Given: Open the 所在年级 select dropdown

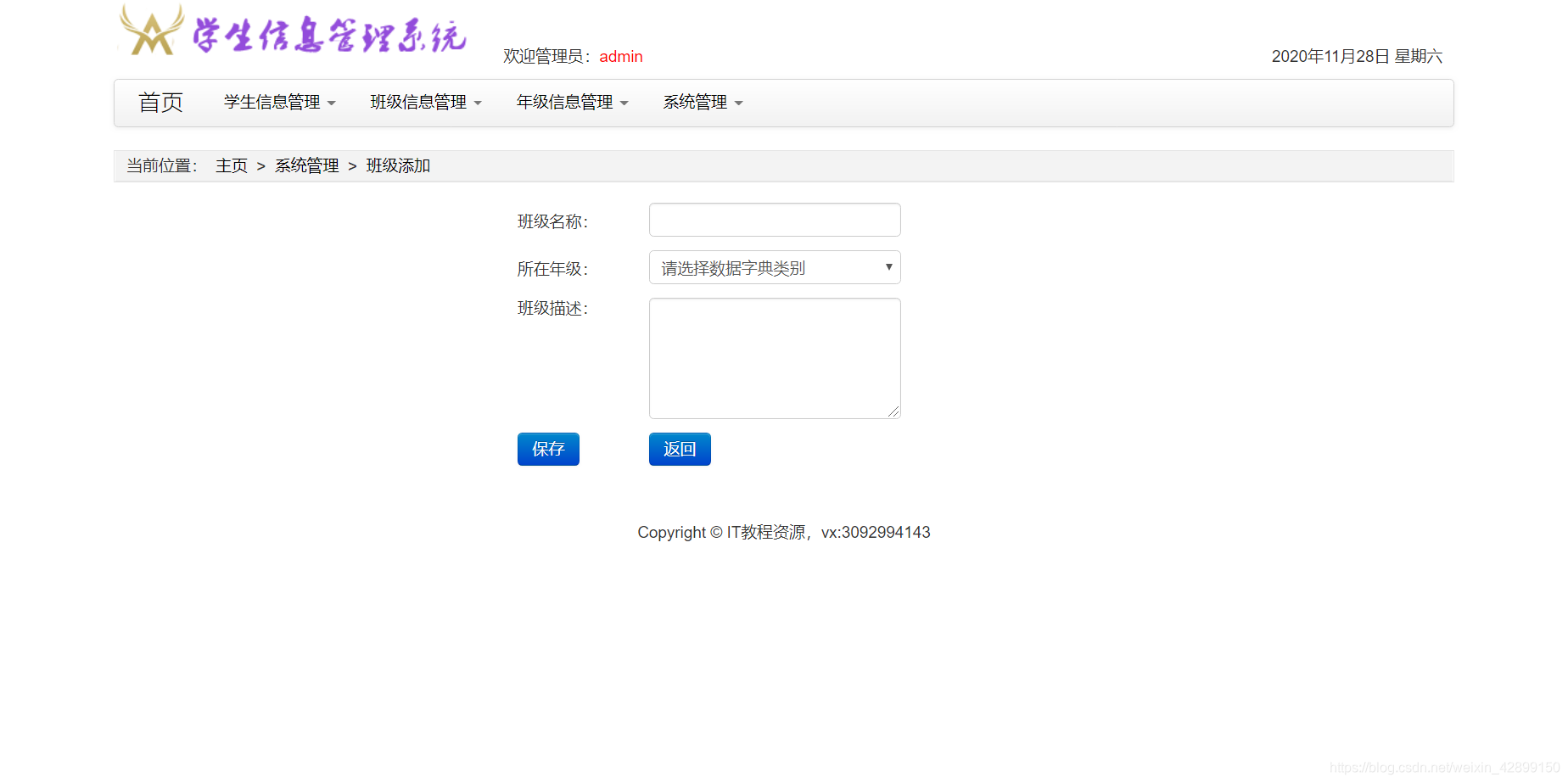Looking at the screenshot, I should click(x=775, y=267).
